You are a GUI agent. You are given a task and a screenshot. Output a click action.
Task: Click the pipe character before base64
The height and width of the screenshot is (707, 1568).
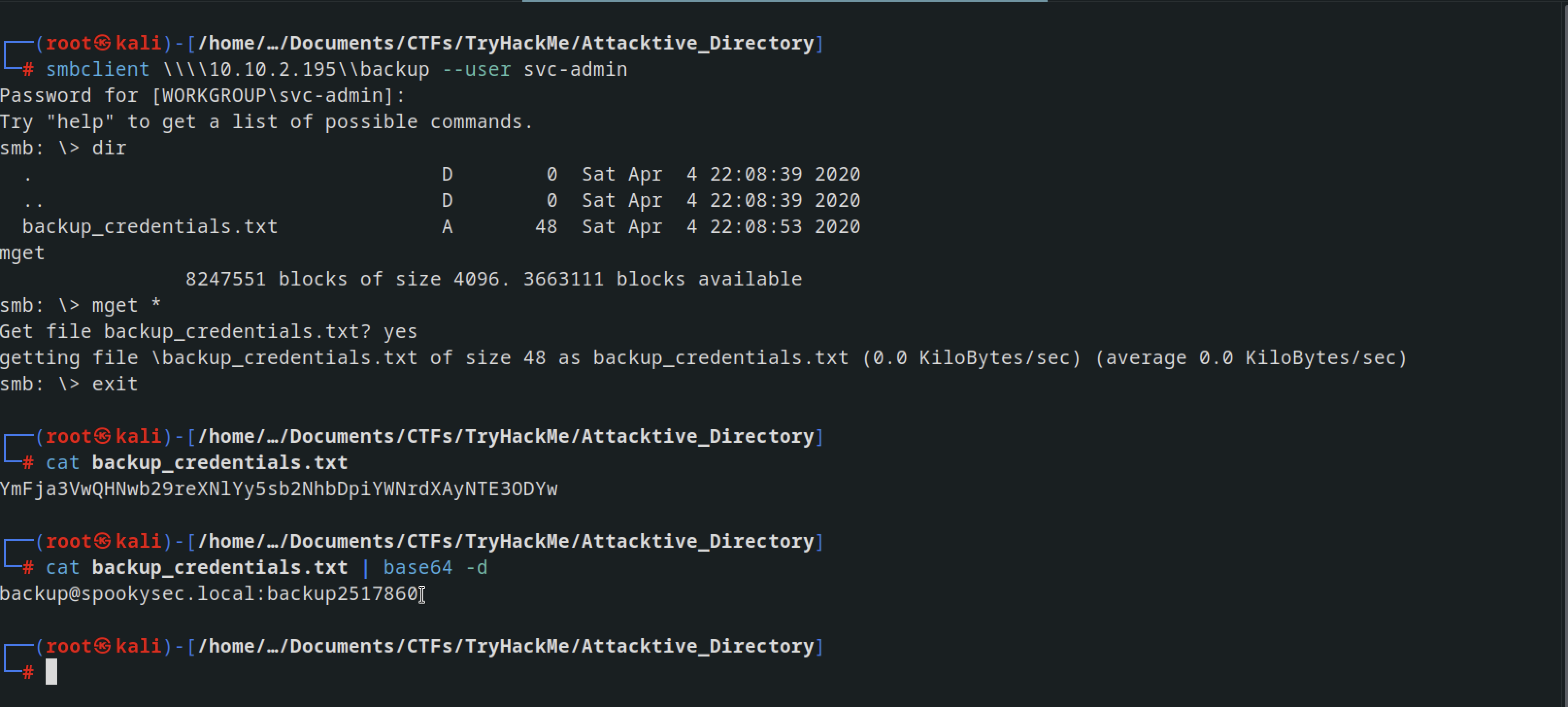click(365, 568)
